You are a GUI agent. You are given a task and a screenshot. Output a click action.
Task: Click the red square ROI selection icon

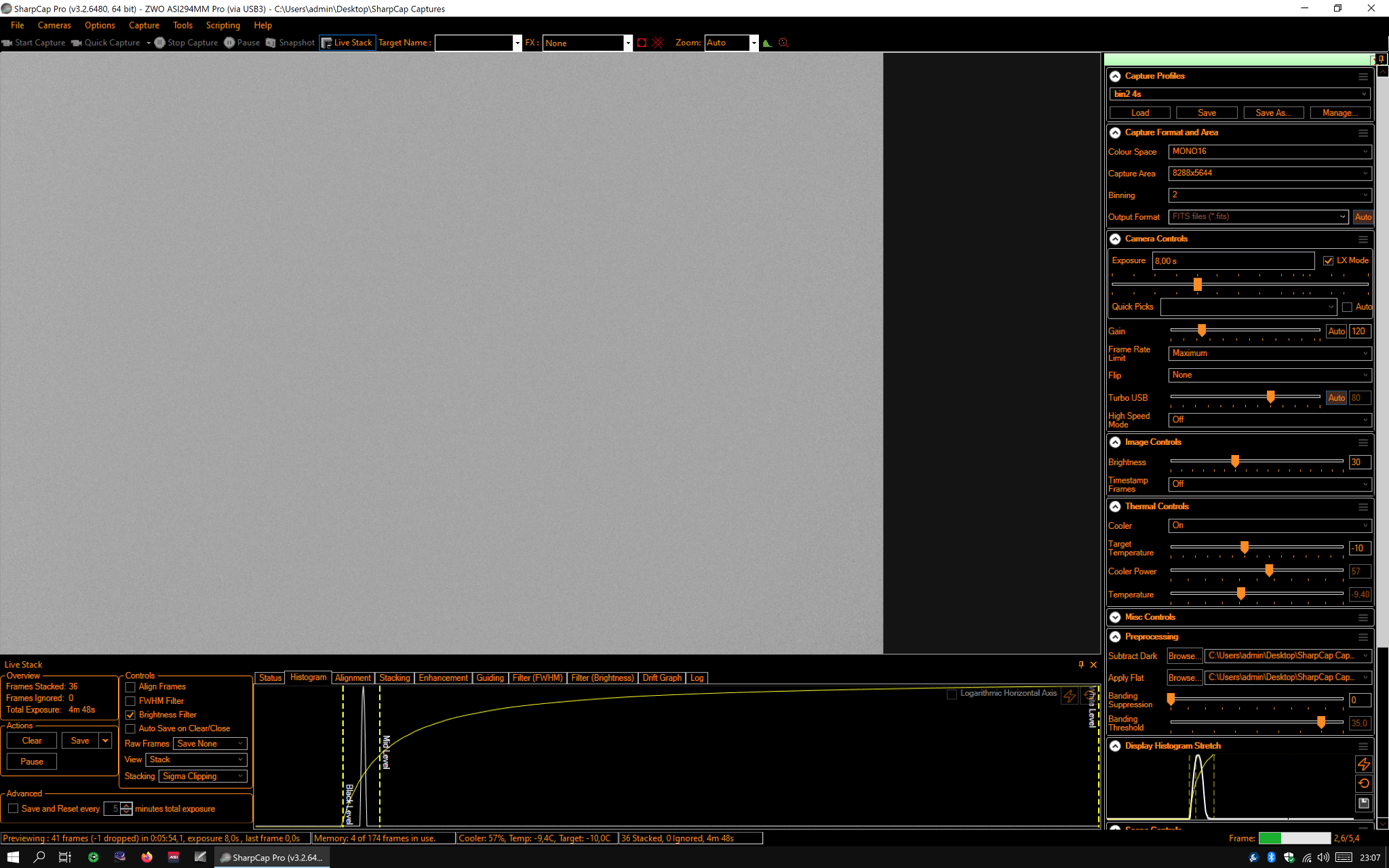[642, 43]
